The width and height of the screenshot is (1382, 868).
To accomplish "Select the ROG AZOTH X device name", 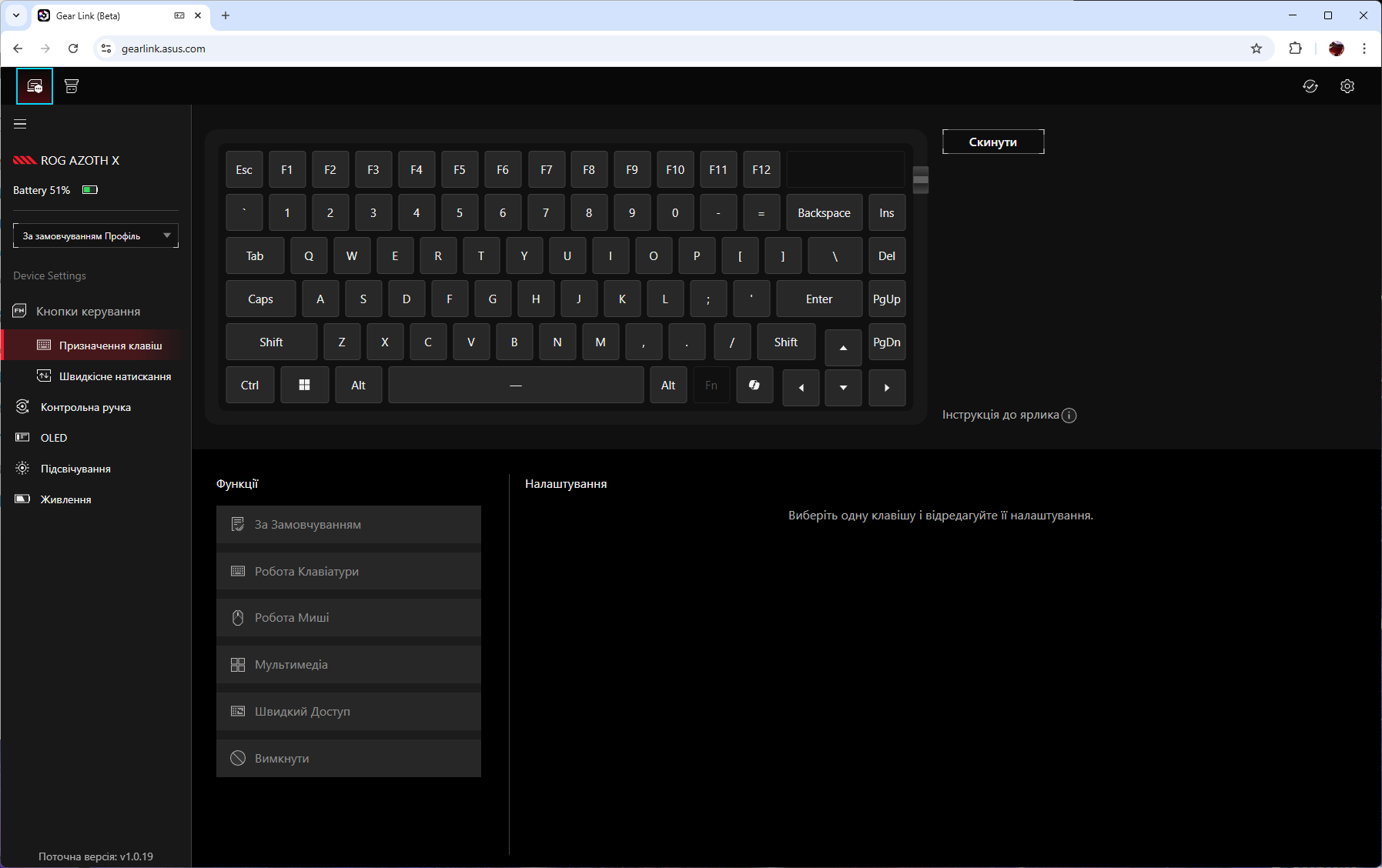I will 80,160.
